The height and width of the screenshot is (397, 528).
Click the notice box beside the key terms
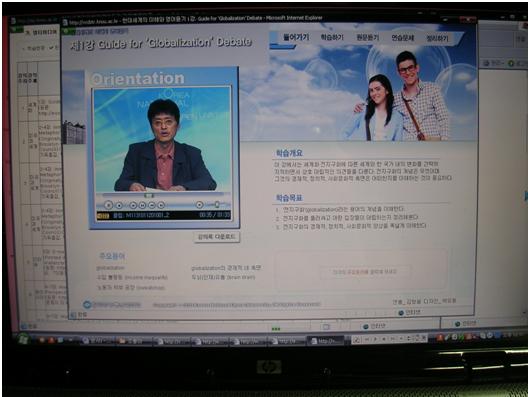[362, 270]
